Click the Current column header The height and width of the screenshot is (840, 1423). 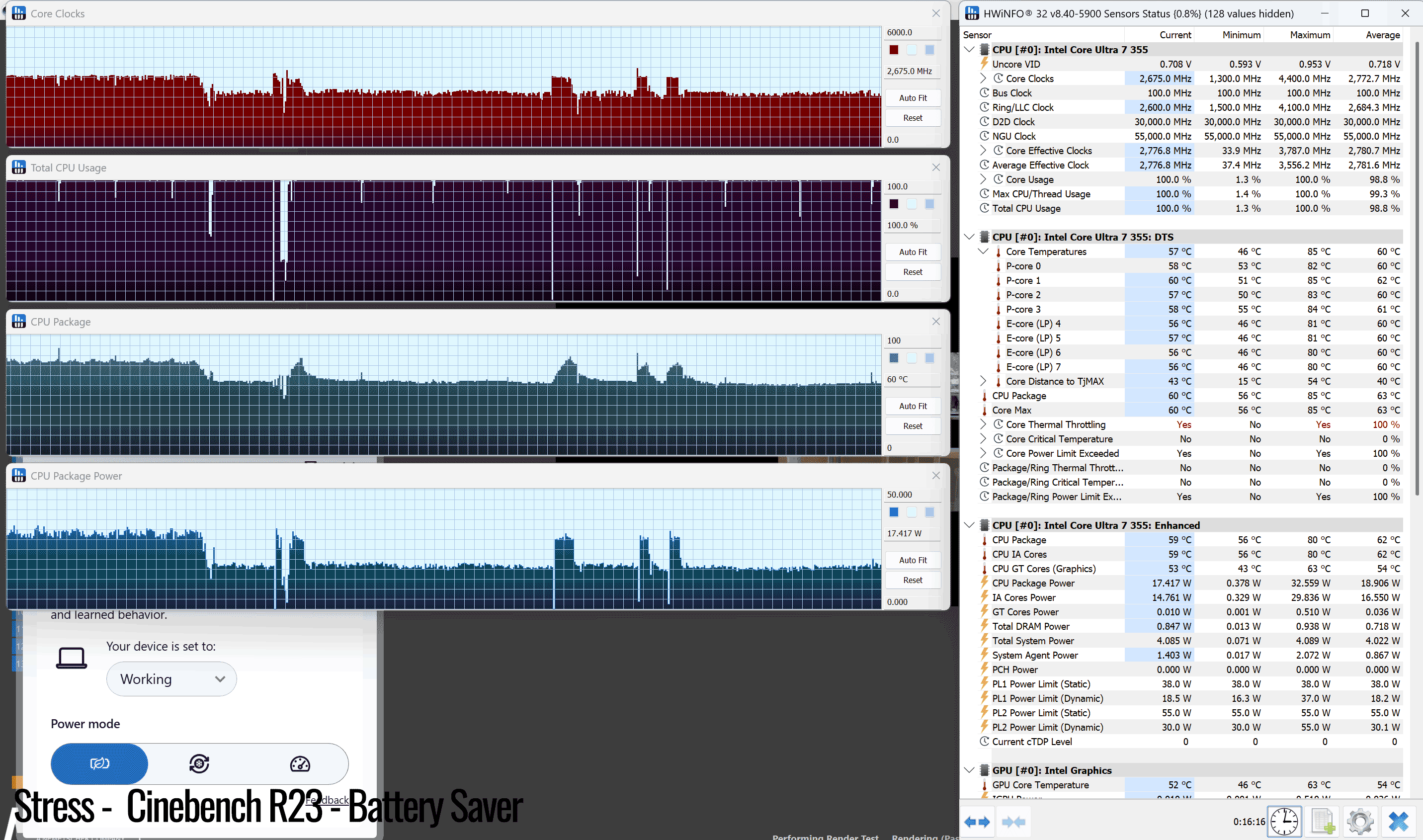[1159, 34]
